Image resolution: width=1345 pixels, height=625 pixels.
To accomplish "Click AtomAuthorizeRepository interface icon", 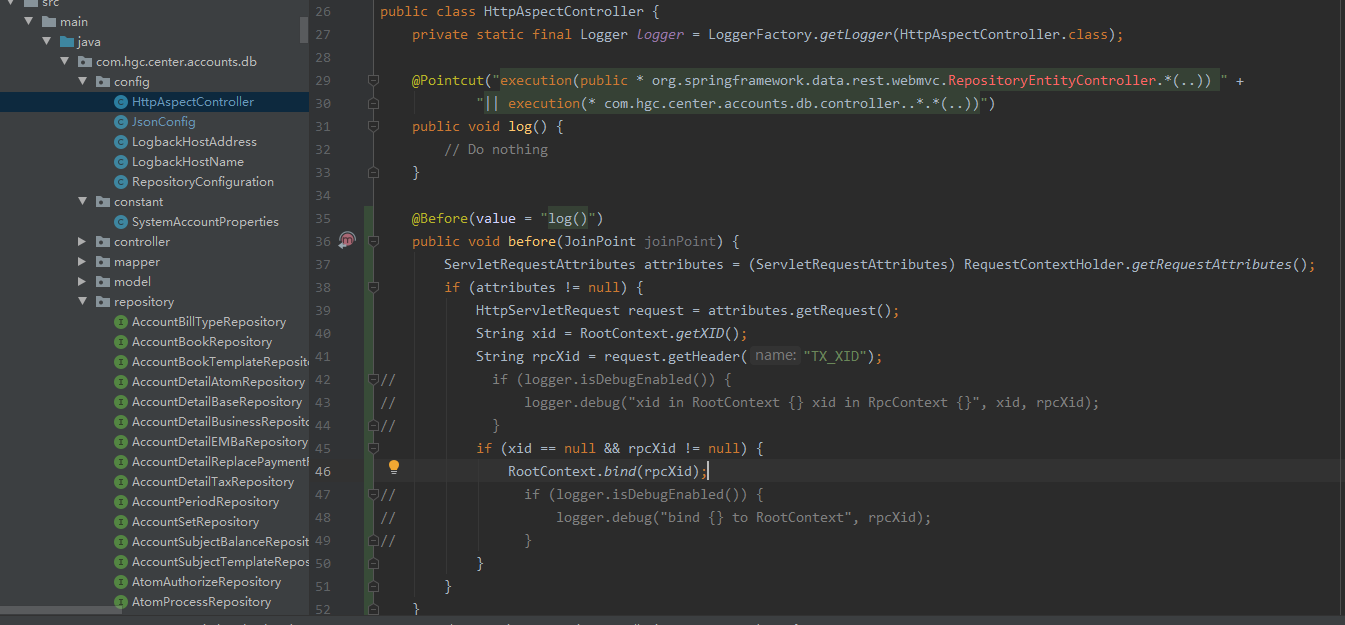I will 121,582.
